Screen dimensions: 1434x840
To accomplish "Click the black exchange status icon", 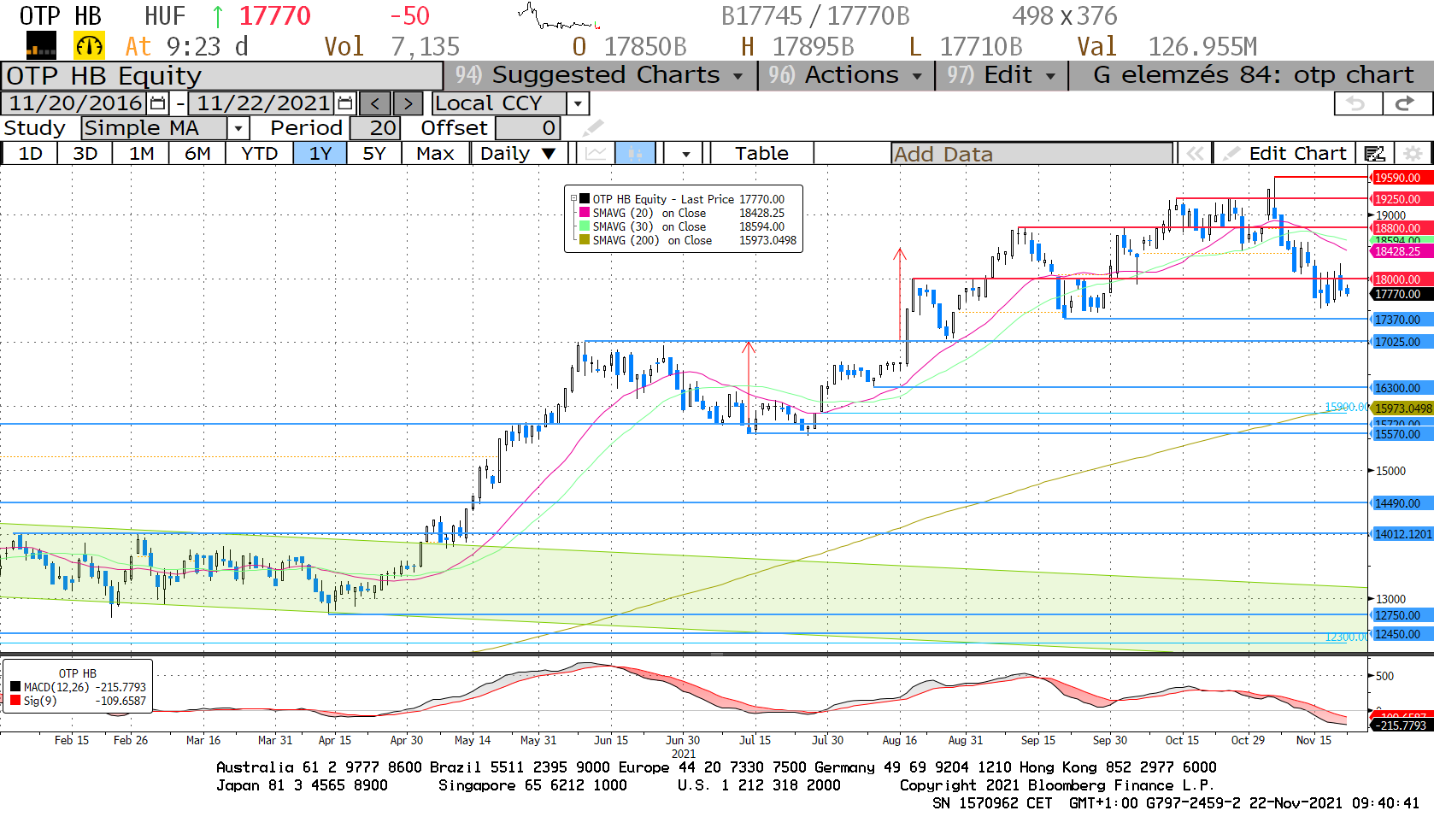I will [41, 45].
